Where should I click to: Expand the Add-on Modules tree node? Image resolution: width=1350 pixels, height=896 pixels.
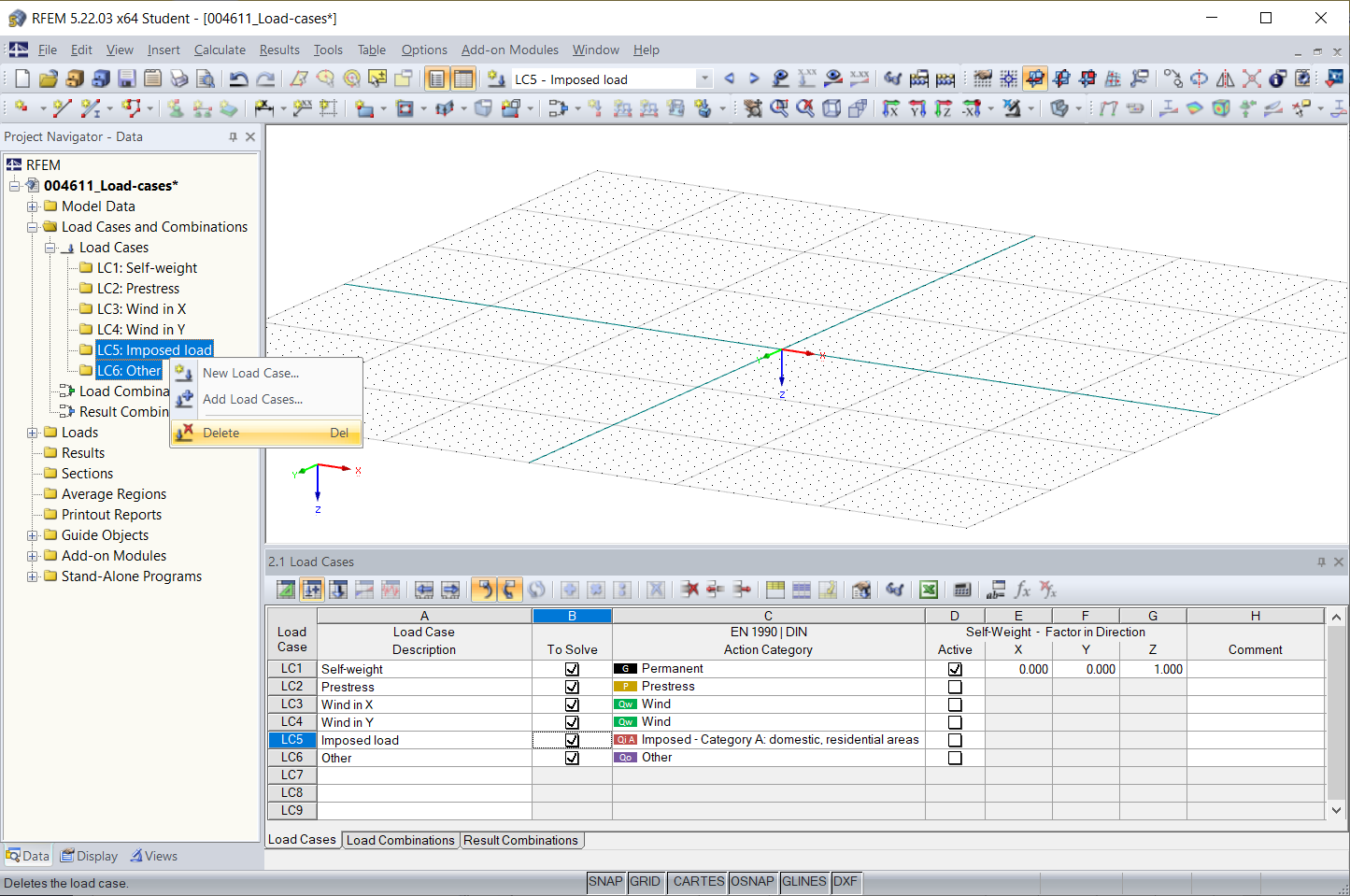[32, 556]
